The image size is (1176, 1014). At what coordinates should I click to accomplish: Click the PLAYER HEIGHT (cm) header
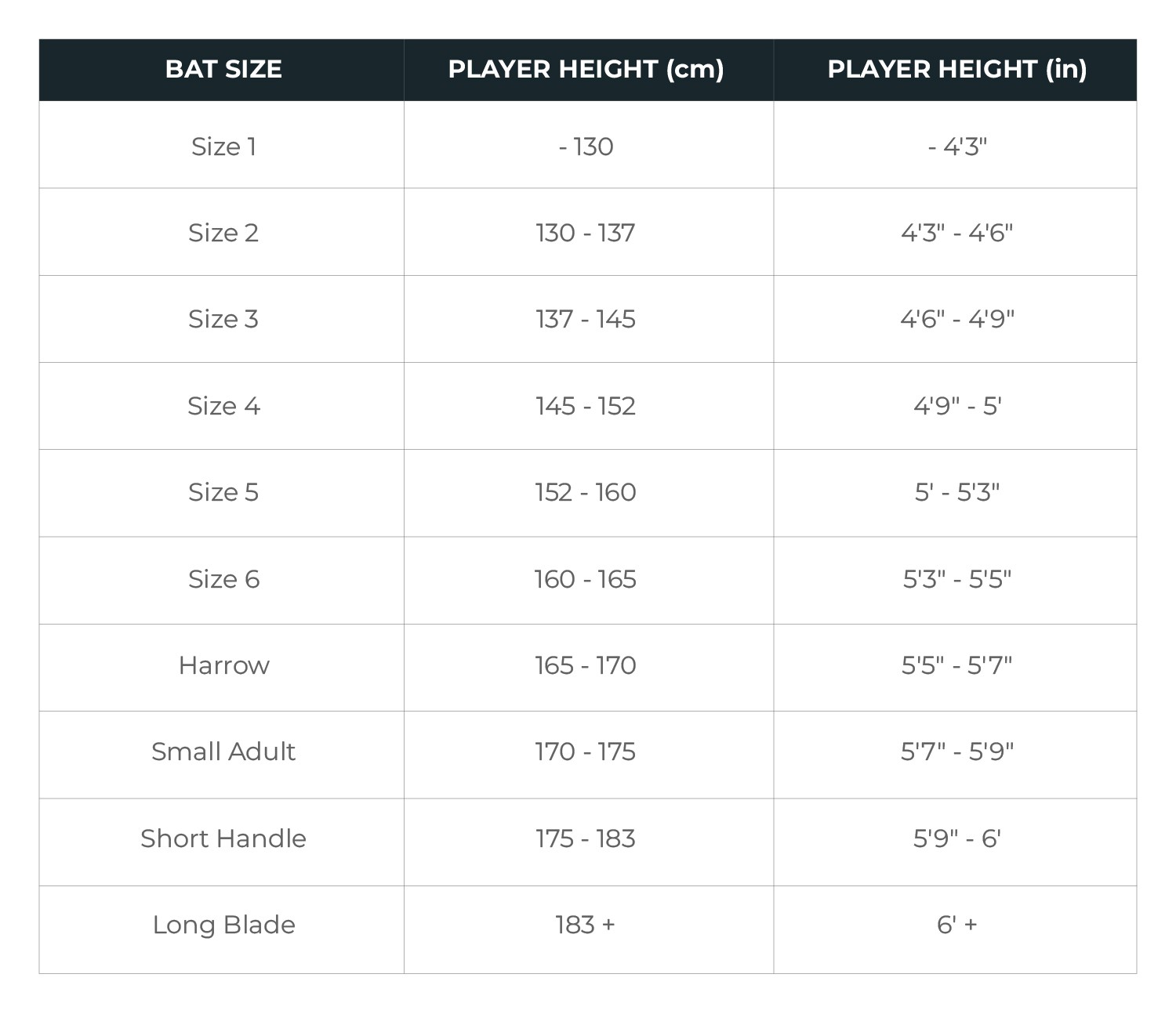(586, 69)
